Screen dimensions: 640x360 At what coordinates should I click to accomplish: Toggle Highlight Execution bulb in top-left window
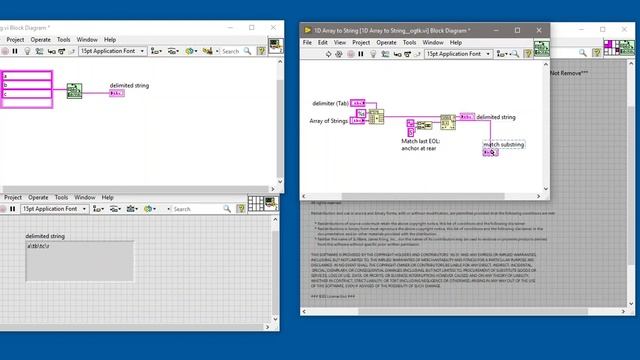click(x=27, y=51)
